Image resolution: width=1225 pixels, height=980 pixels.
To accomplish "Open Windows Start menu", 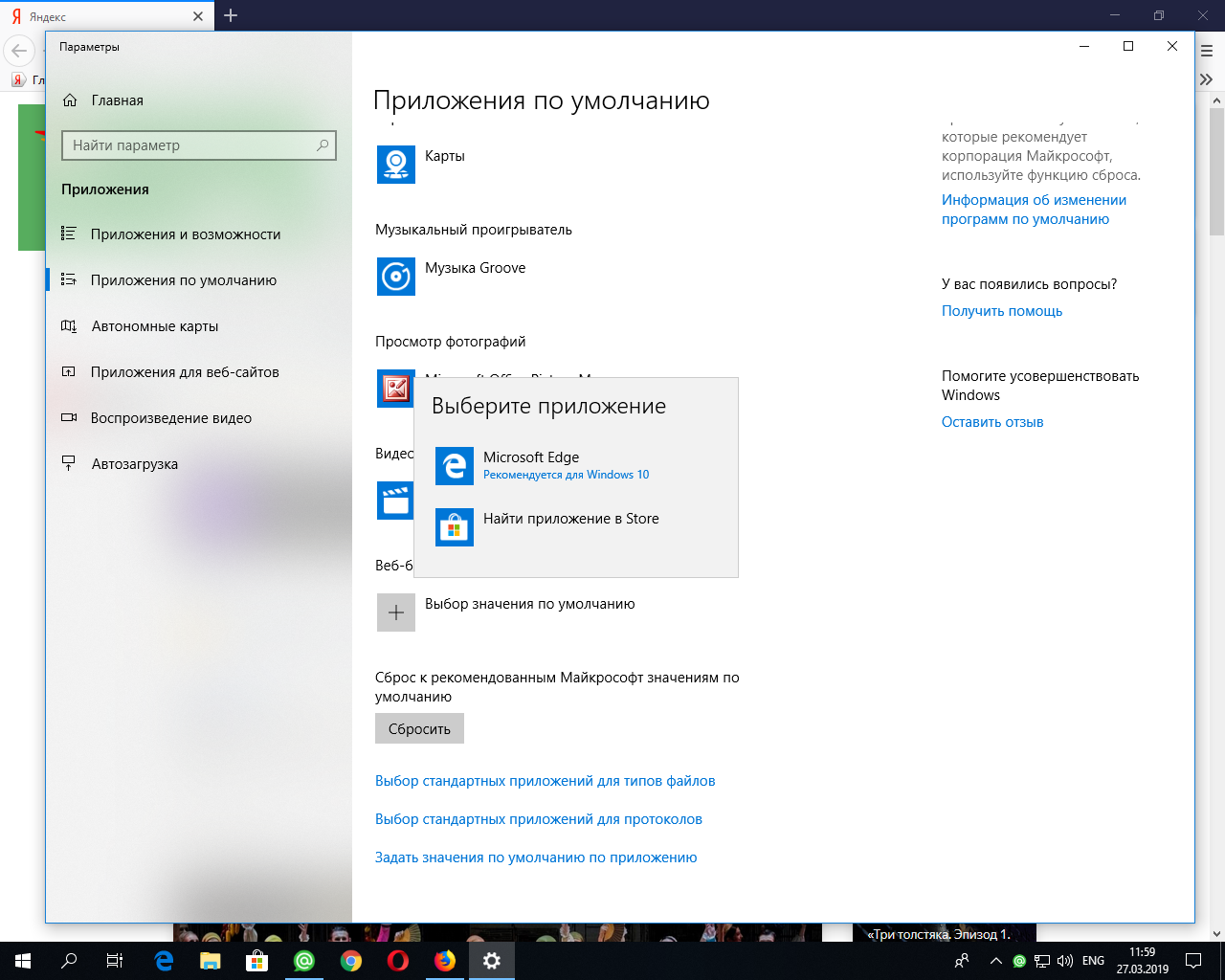I will pyautogui.click(x=23, y=961).
